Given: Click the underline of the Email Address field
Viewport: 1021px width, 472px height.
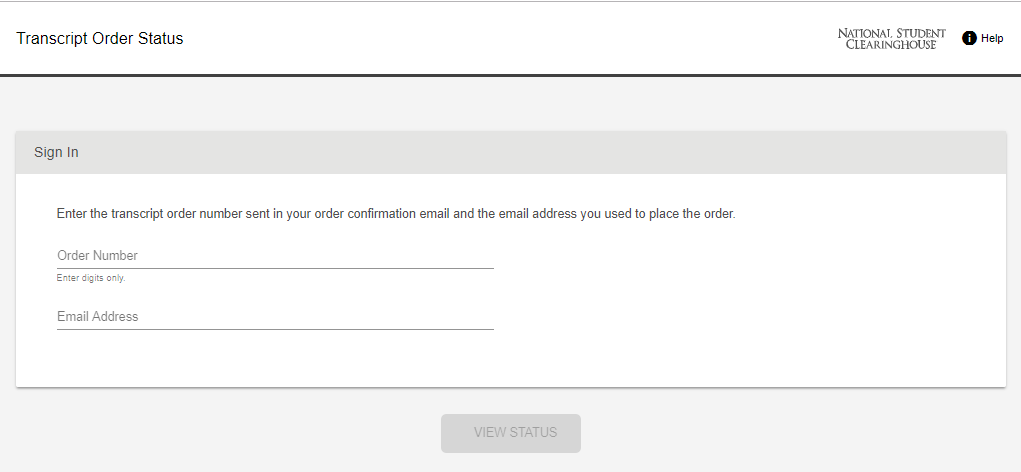Looking at the screenshot, I should pyautogui.click(x=275, y=329).
